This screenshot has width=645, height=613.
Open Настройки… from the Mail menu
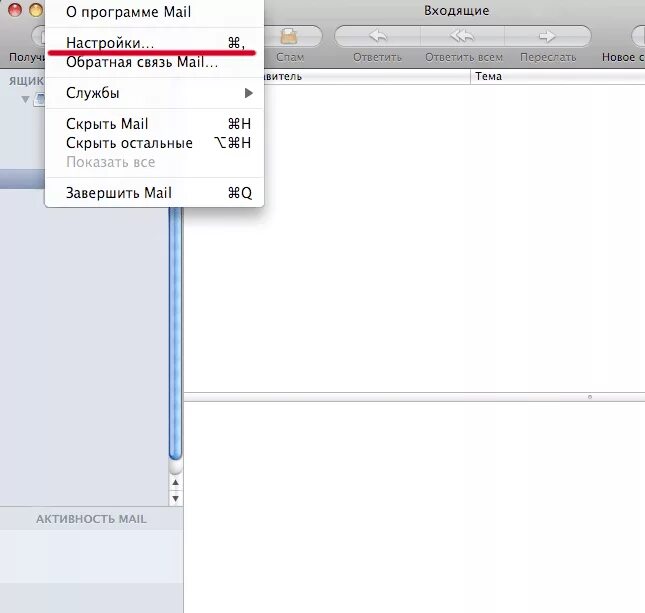coord(154,43)
